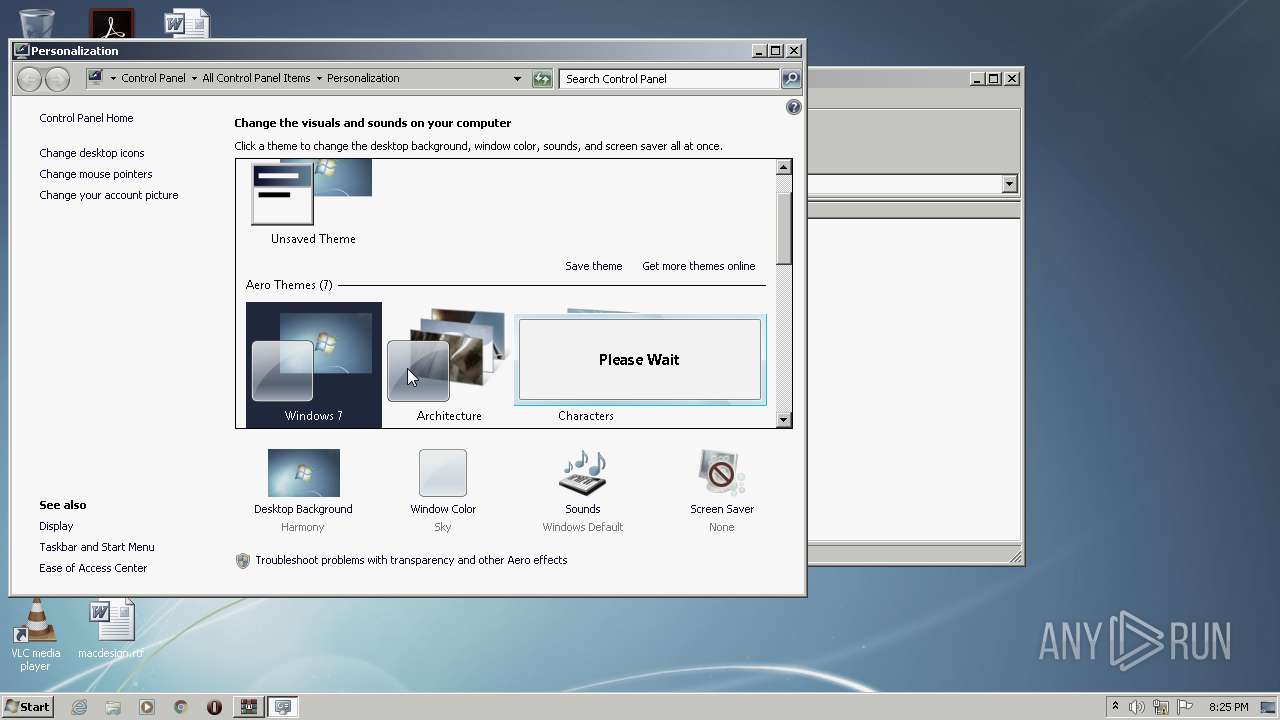Viewport: 1280px width, 720px height.
Task: Open VLC media player desktop shortcut
Action: coord(35,635)
